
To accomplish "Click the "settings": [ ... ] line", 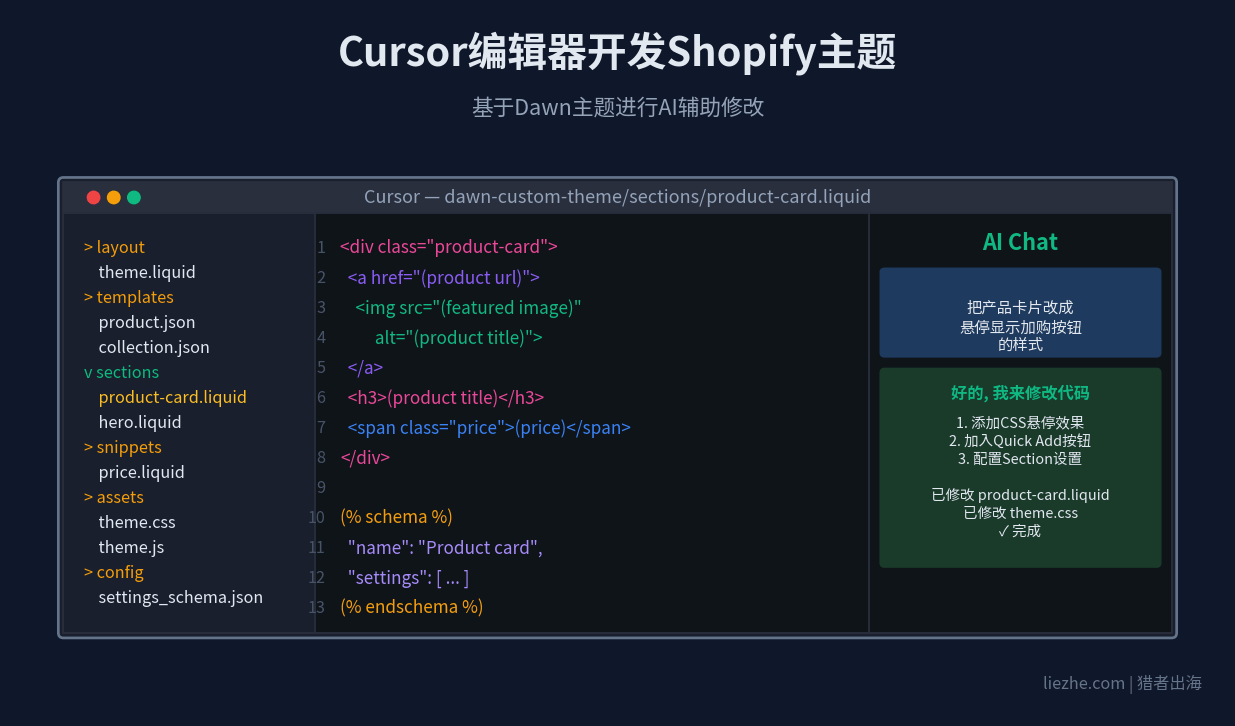I will (409, 577).
